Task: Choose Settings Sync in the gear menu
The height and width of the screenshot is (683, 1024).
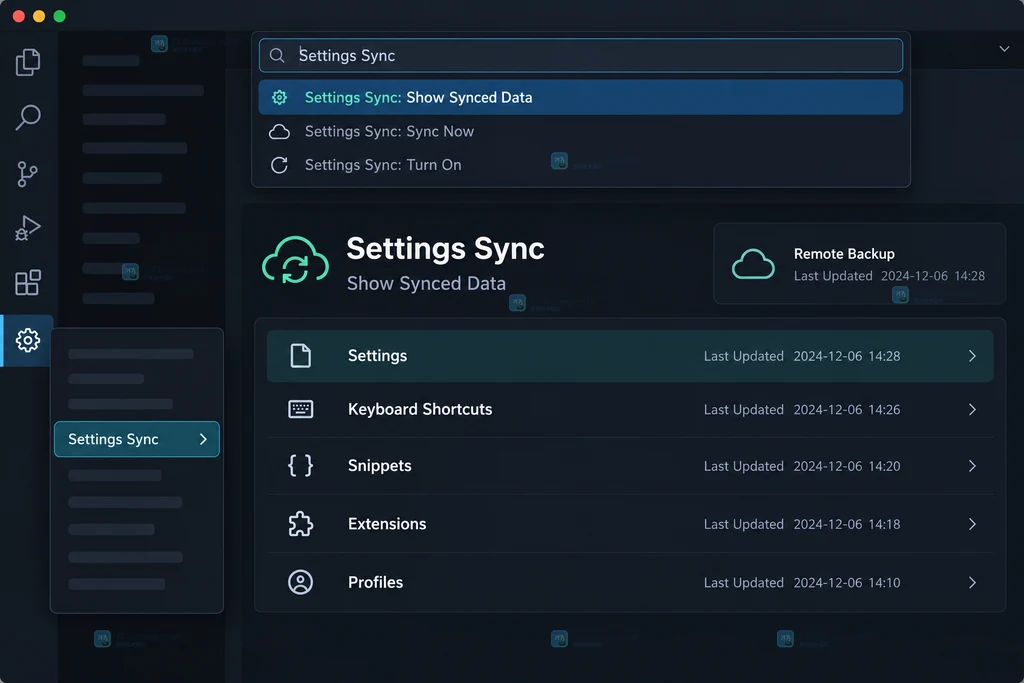Action: coord(136,439)
